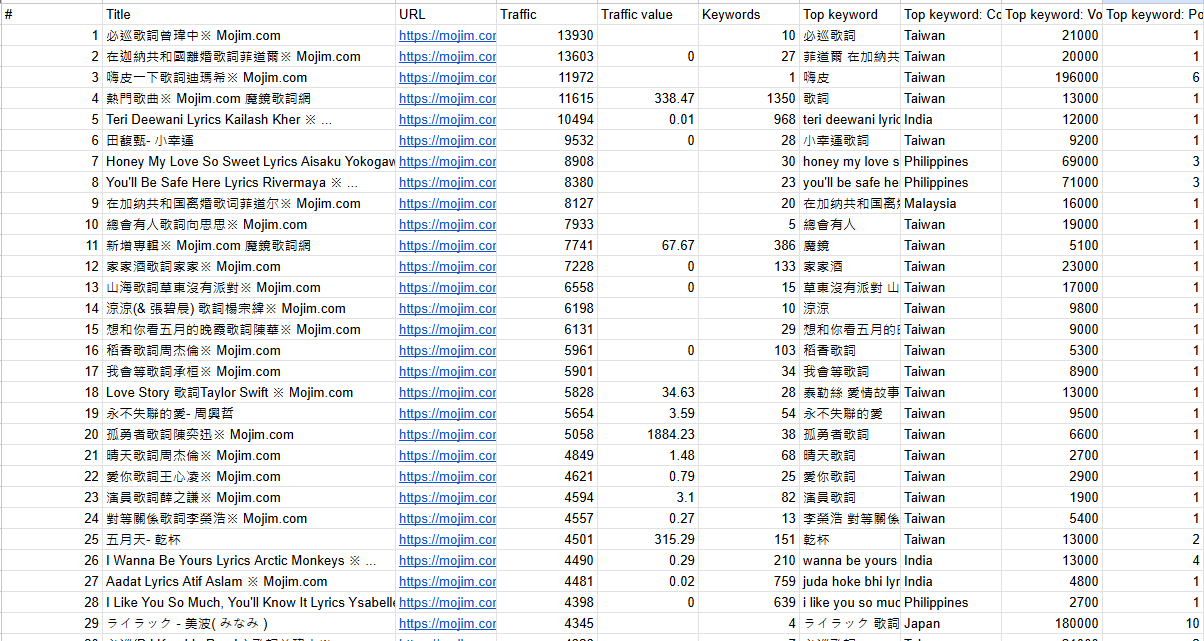Viewport: 1204px width, 641px height.
Task: Select volume cell 196000
Action: pos(1052,77)
